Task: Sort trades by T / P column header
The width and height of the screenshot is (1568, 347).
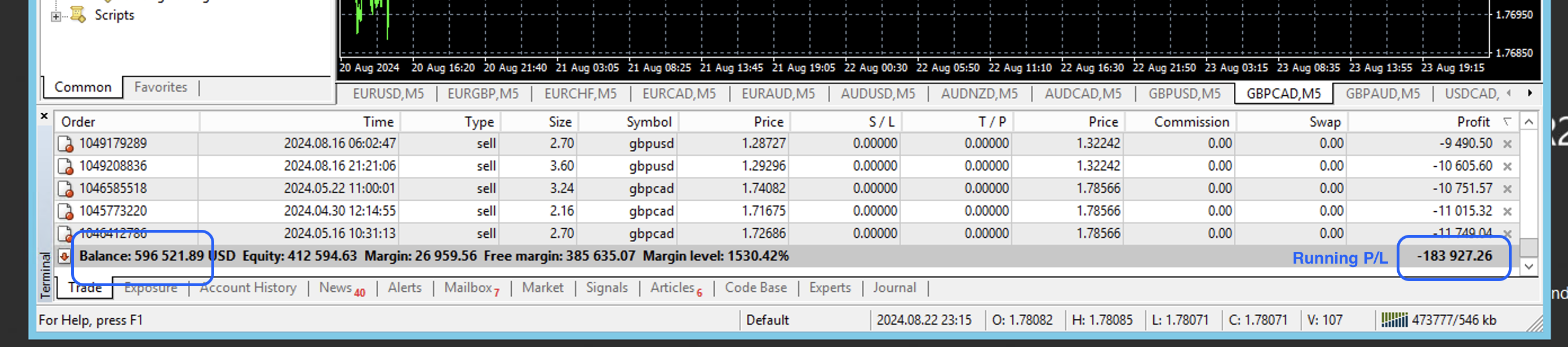Action: pos(956,122)
